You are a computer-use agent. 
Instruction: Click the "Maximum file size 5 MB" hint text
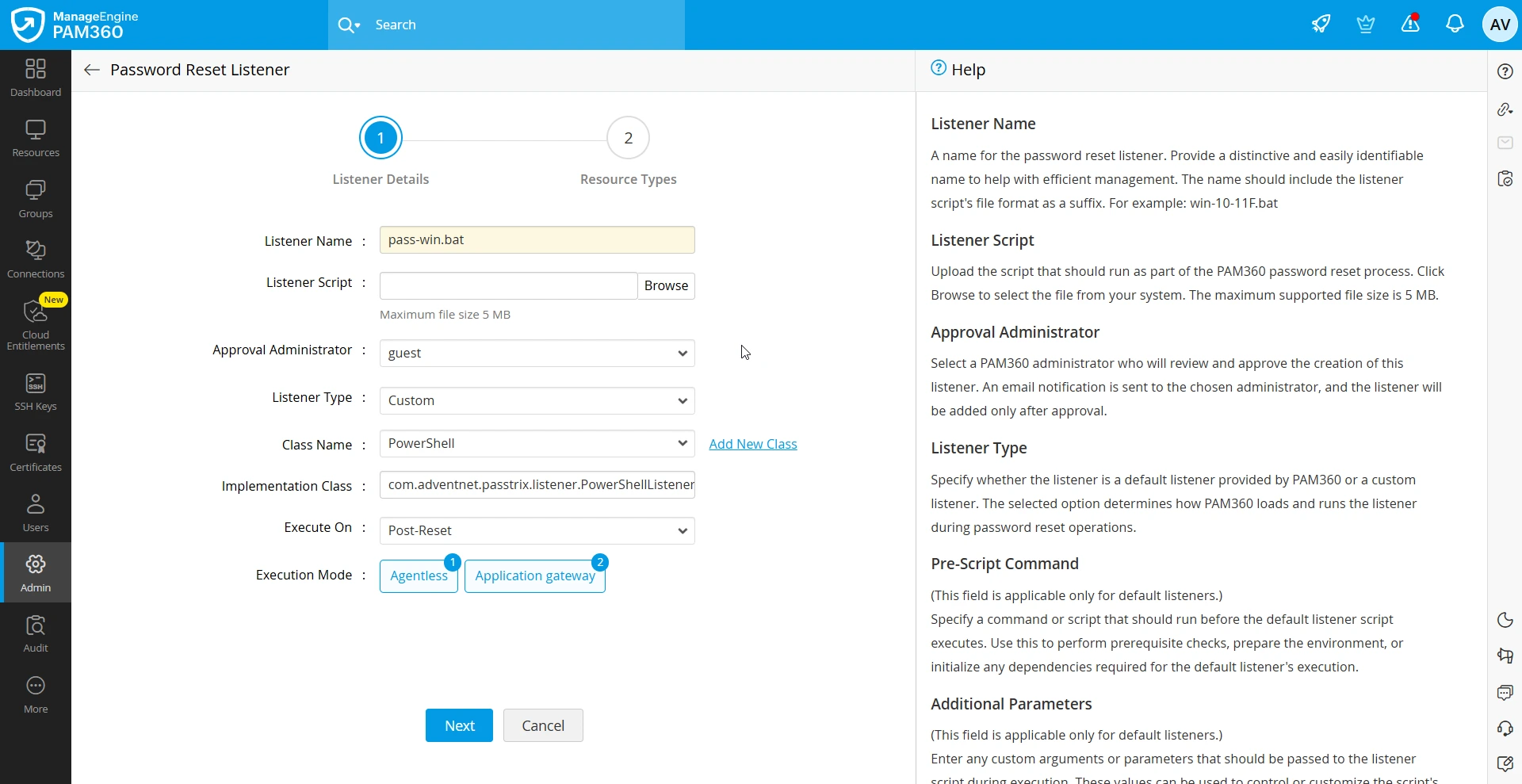tap(445, 315)
